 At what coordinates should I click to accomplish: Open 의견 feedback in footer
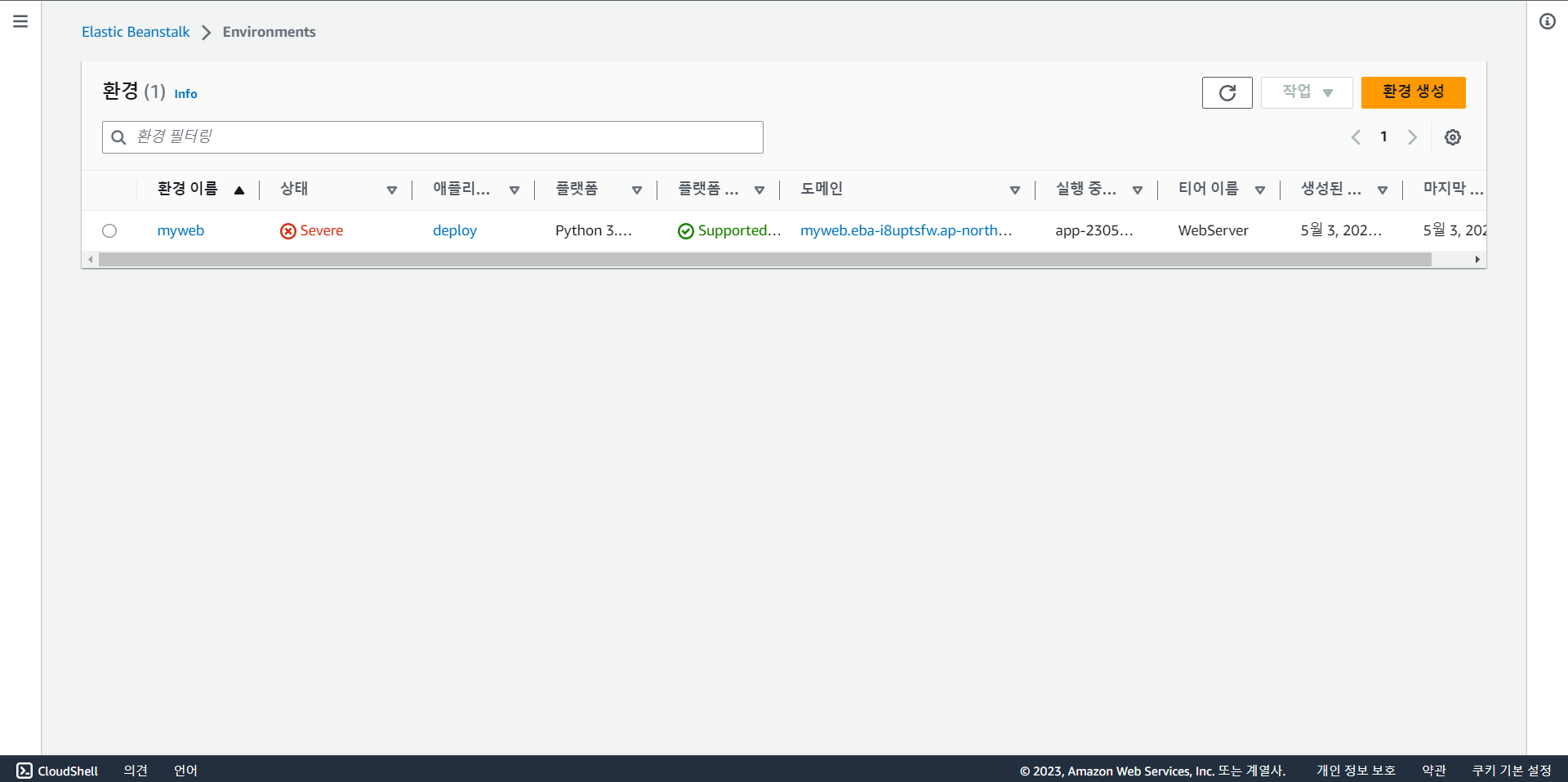pyautogui.click(x=136, y=771)
